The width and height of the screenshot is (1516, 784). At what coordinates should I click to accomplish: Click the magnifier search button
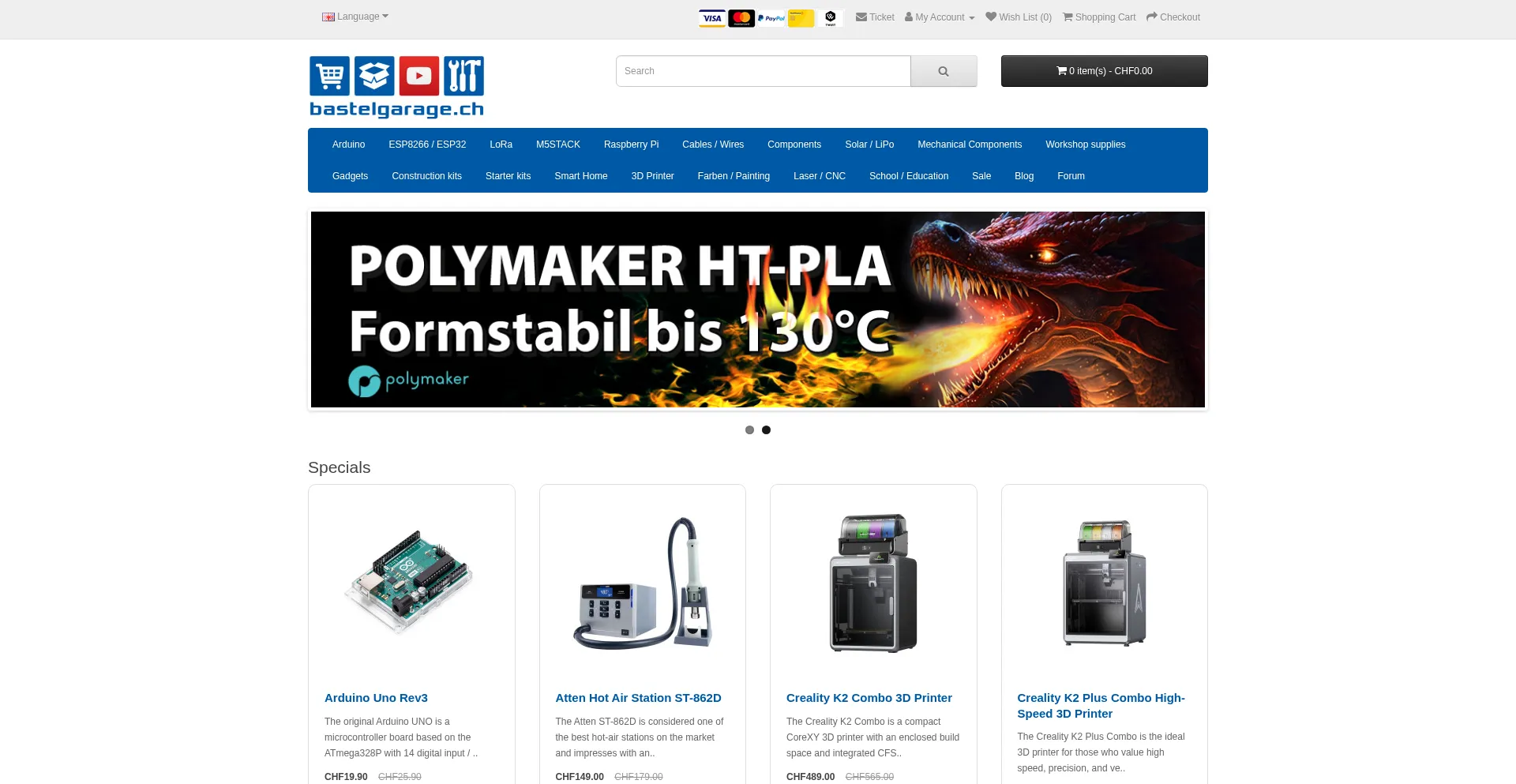point(944,71)
